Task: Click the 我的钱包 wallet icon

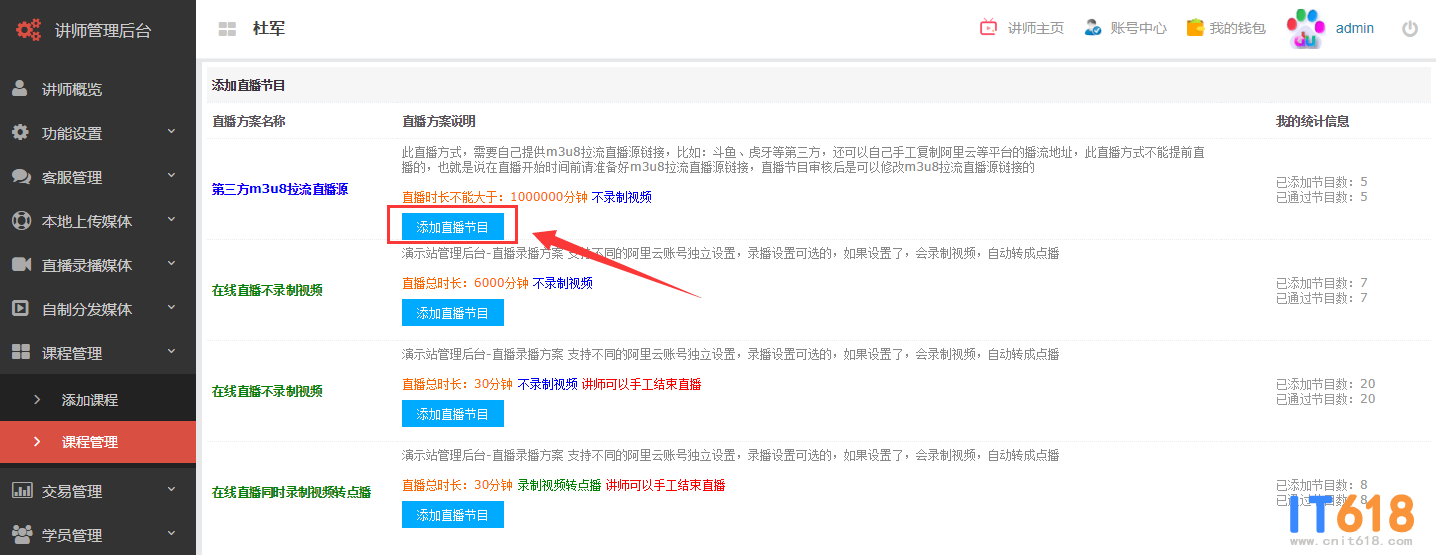Action: tap(1194, 28)
